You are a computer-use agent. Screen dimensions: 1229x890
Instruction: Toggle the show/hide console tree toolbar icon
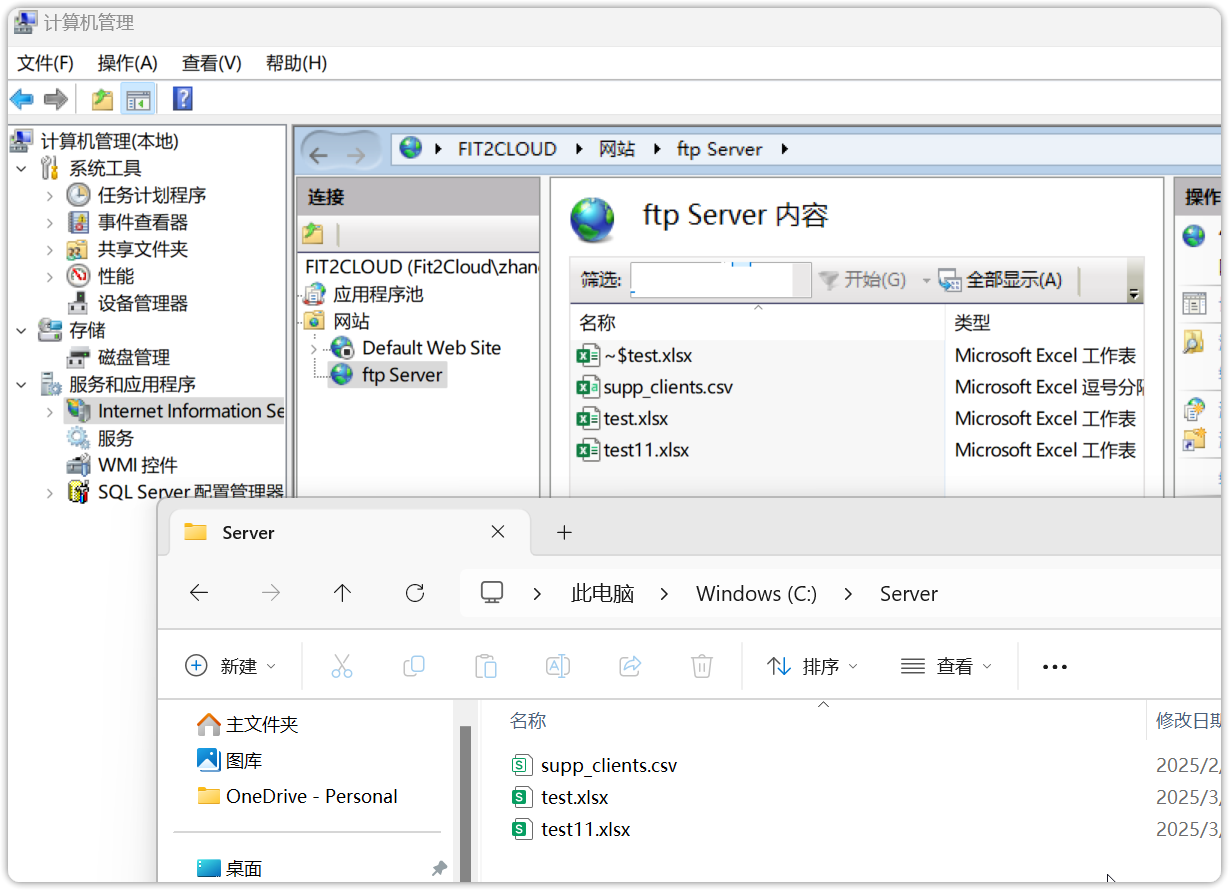pos(137,98)
